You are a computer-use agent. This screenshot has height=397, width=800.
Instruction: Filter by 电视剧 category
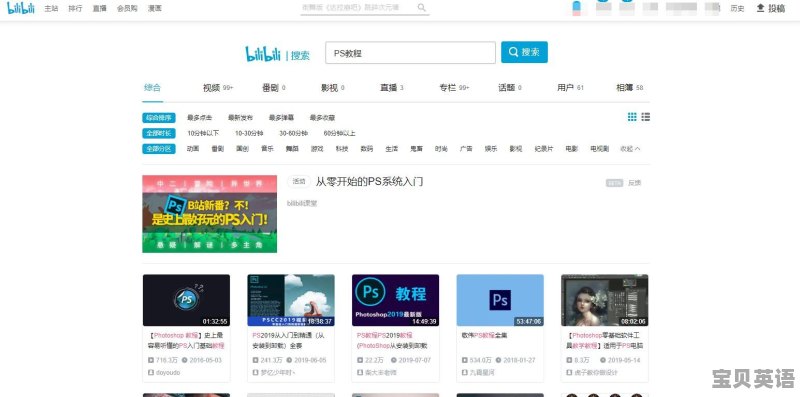[599, 149]
